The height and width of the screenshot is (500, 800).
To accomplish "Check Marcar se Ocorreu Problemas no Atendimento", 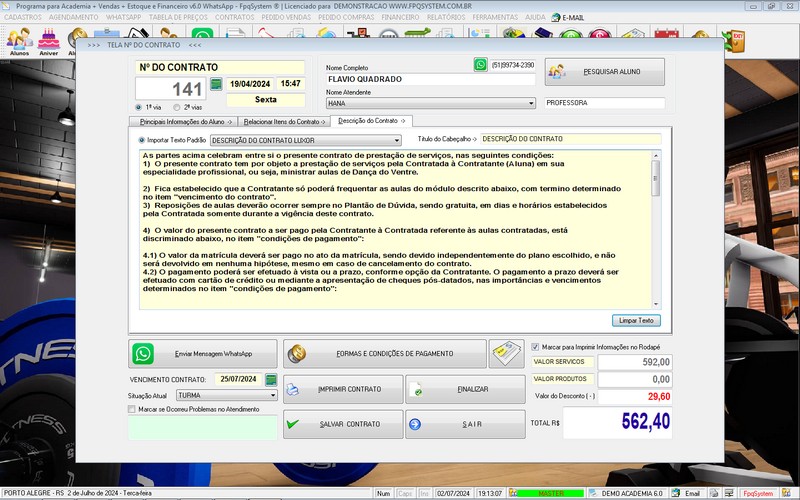I will pyautogui.click(x=132, y=409).
